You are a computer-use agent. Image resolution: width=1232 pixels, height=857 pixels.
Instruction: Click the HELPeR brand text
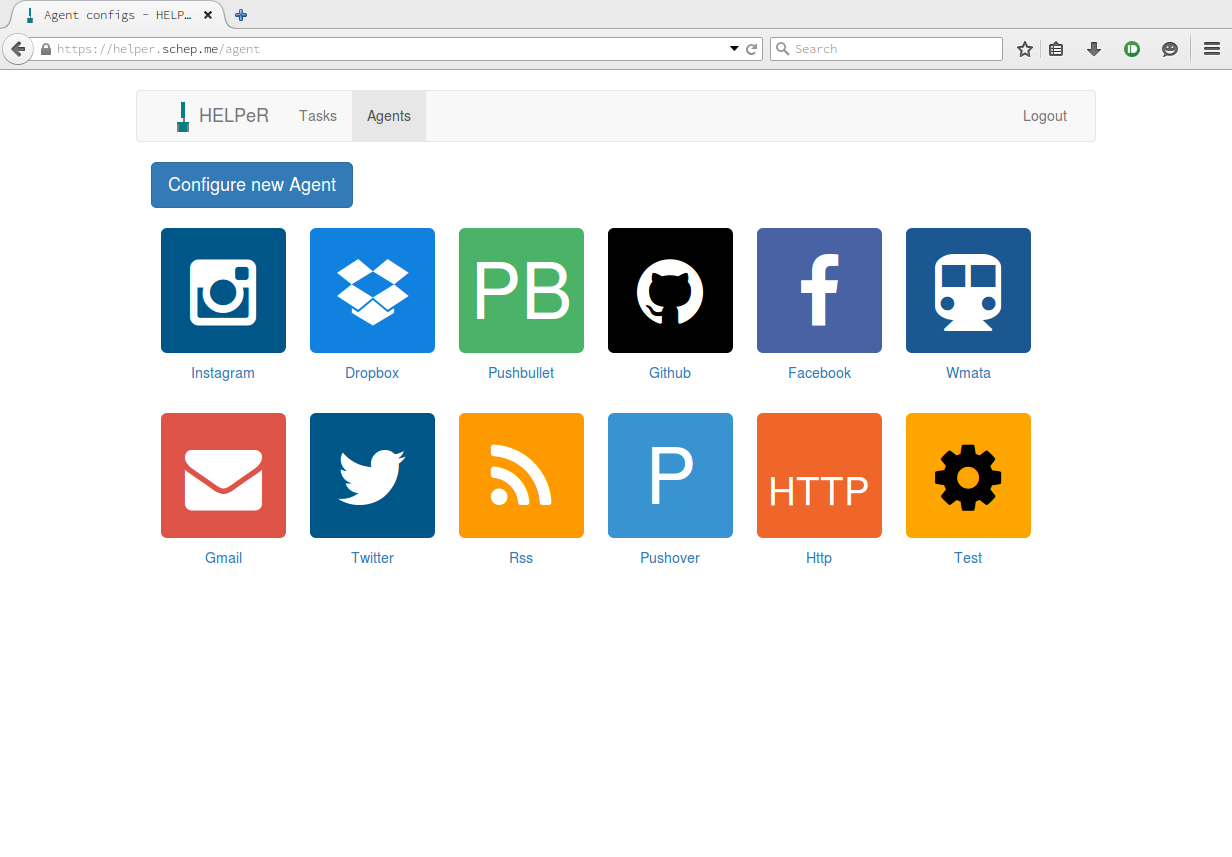[x=234, y=116]
